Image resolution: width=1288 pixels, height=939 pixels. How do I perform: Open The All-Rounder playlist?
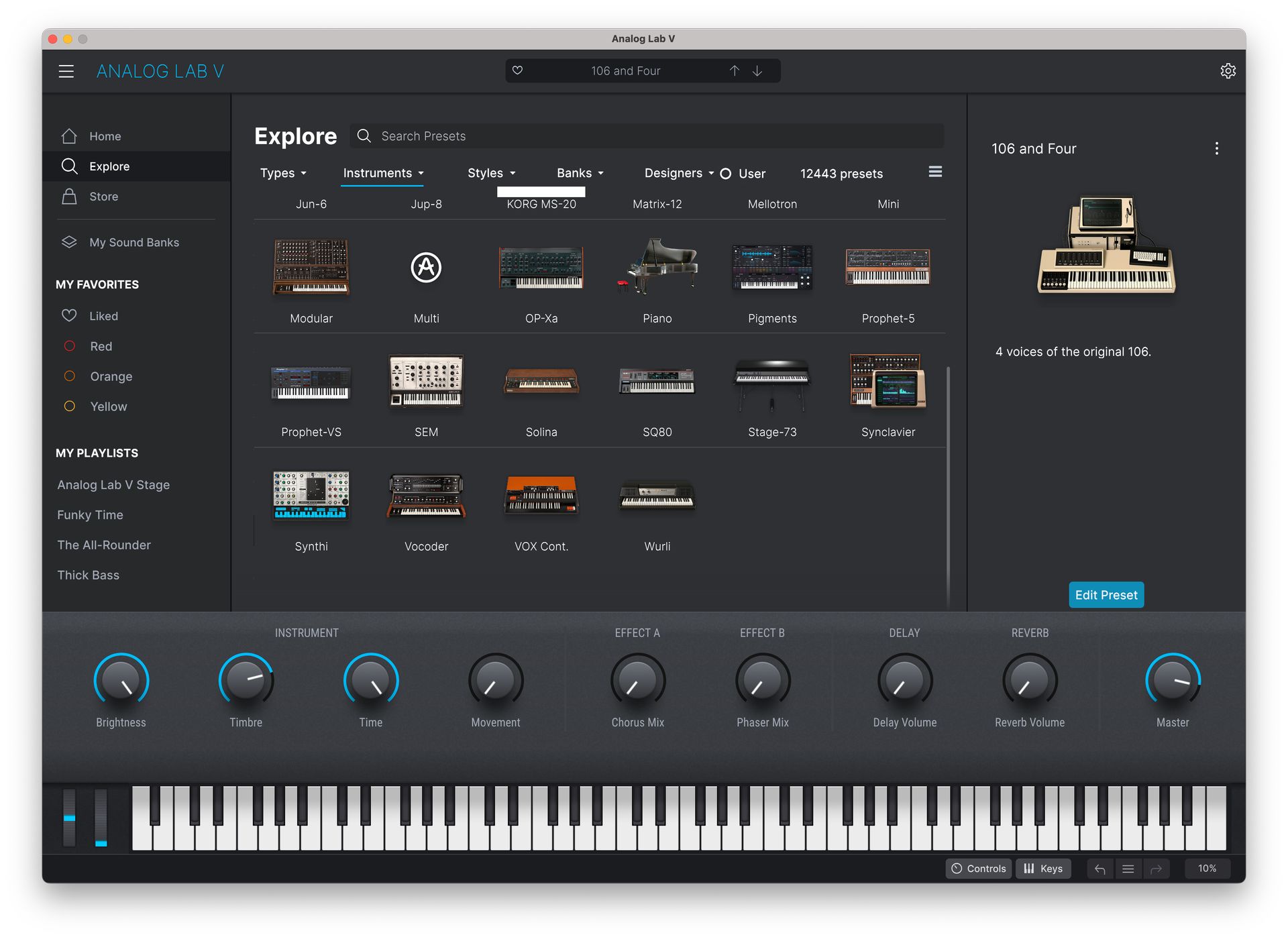tap(104, 545)
